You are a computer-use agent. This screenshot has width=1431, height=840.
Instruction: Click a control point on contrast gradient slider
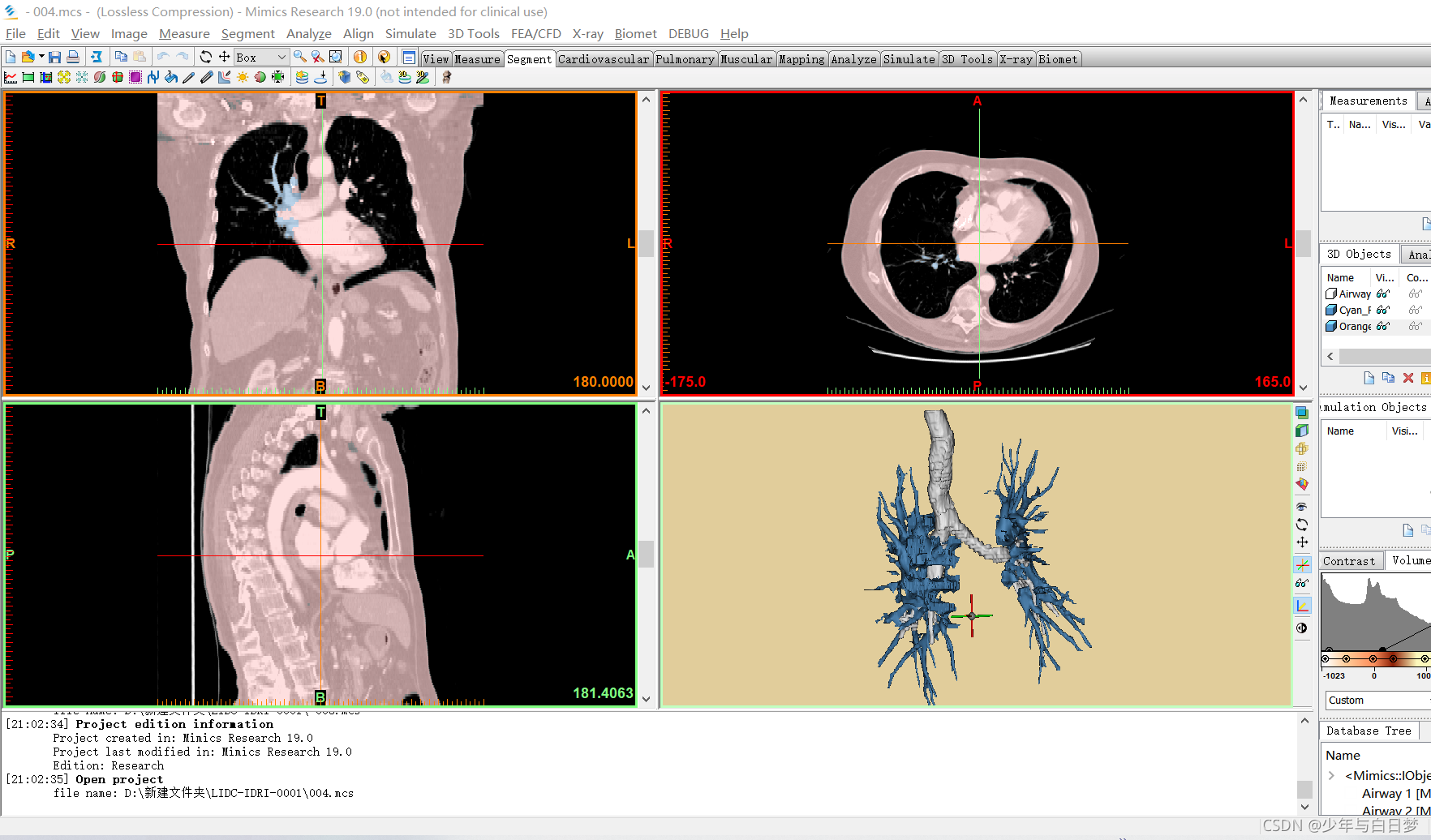(1346, 658)
